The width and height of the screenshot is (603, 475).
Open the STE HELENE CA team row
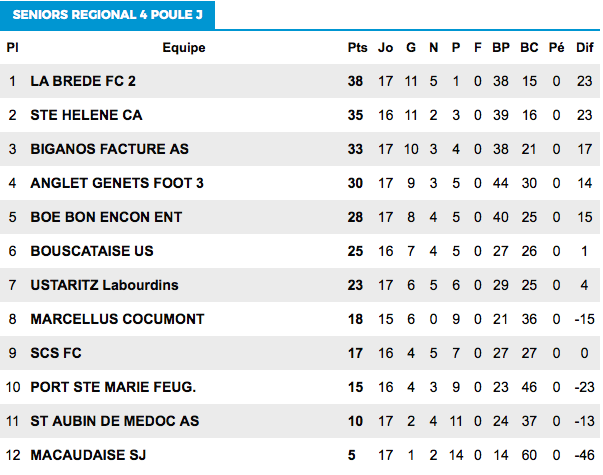pos(300,115)
